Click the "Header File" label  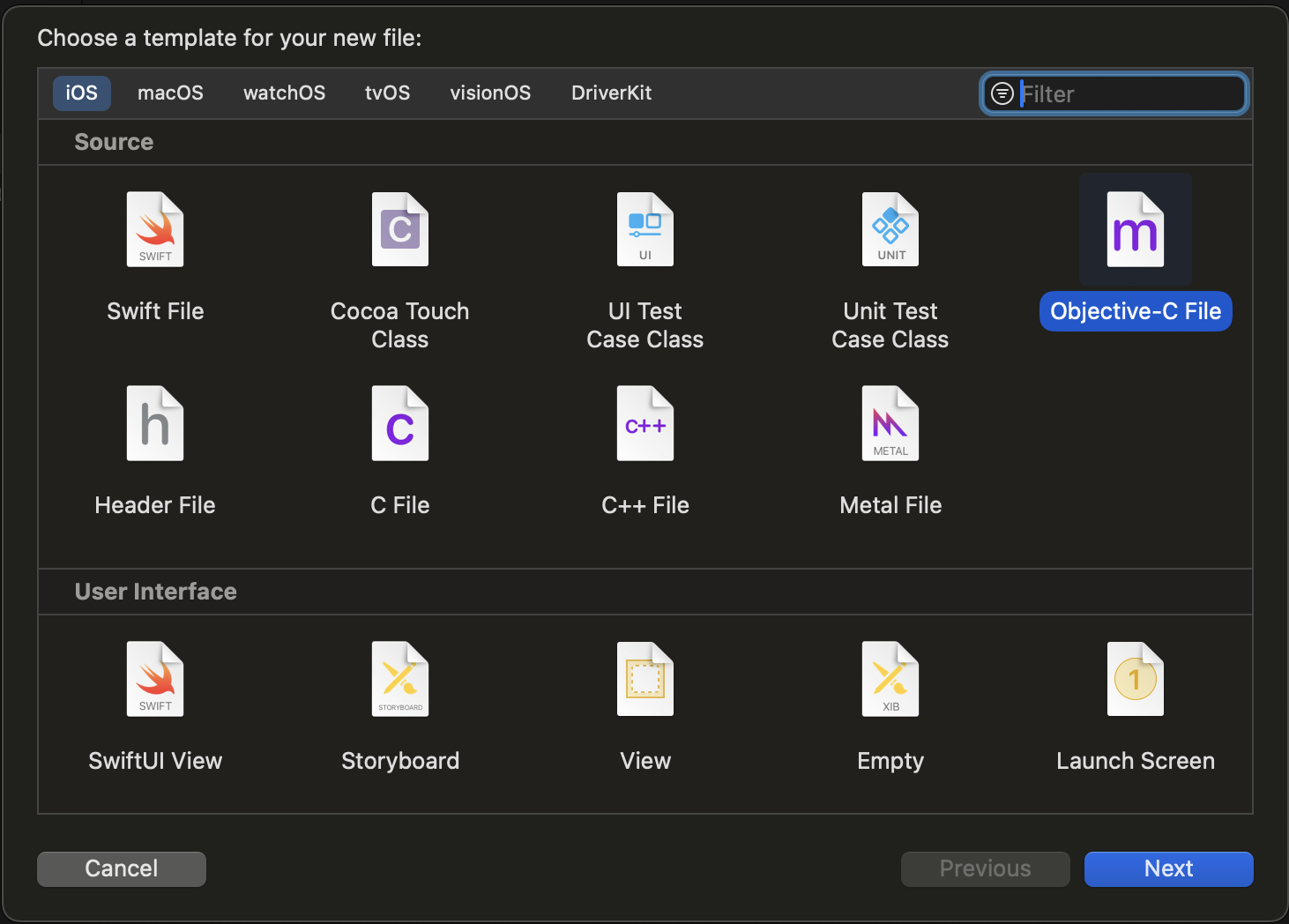click(x=155, y=505)
